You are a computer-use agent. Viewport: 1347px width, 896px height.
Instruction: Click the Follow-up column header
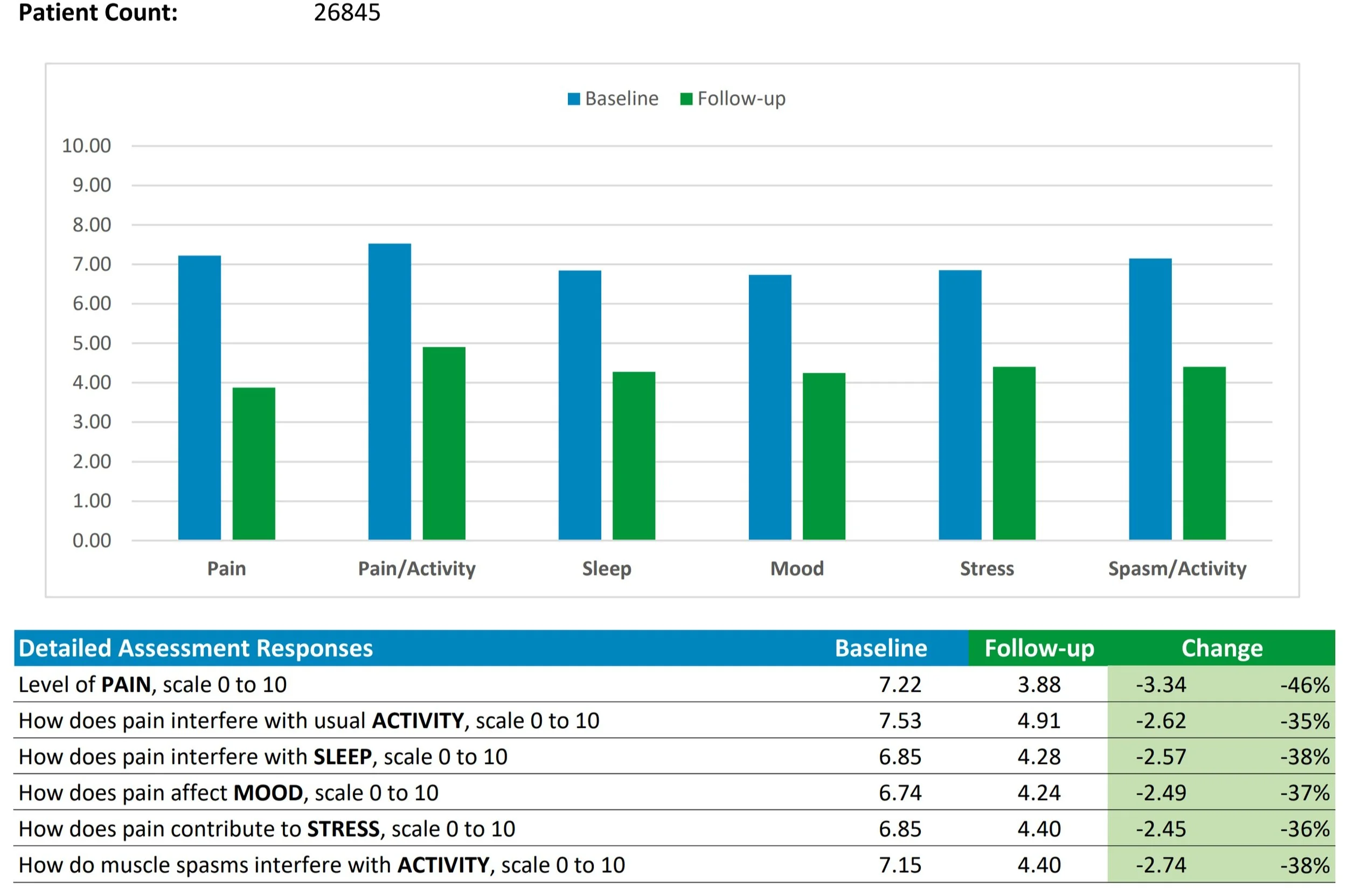[x=1038, y=648]
